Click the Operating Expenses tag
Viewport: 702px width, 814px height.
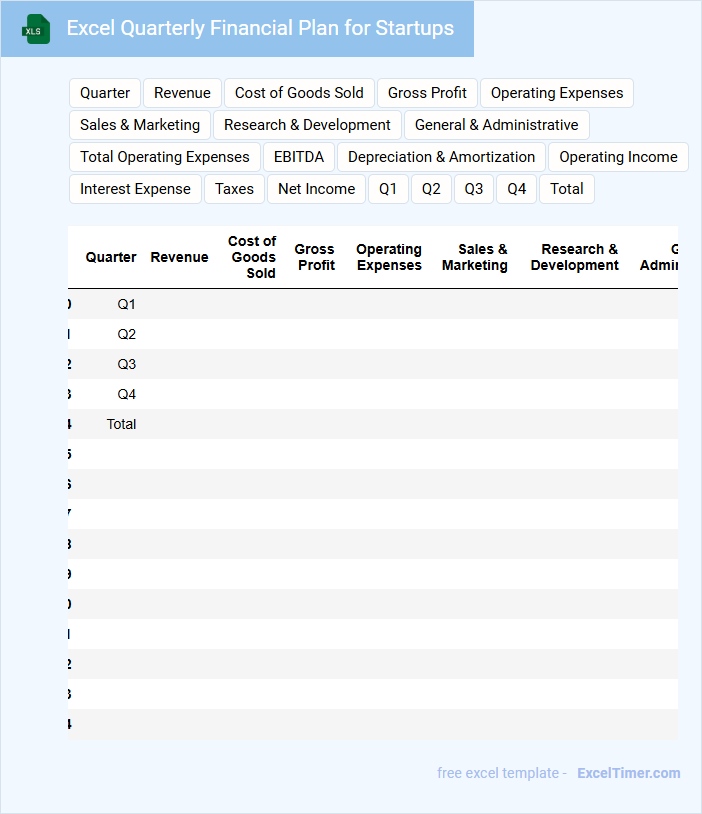(x=557, y=93)
